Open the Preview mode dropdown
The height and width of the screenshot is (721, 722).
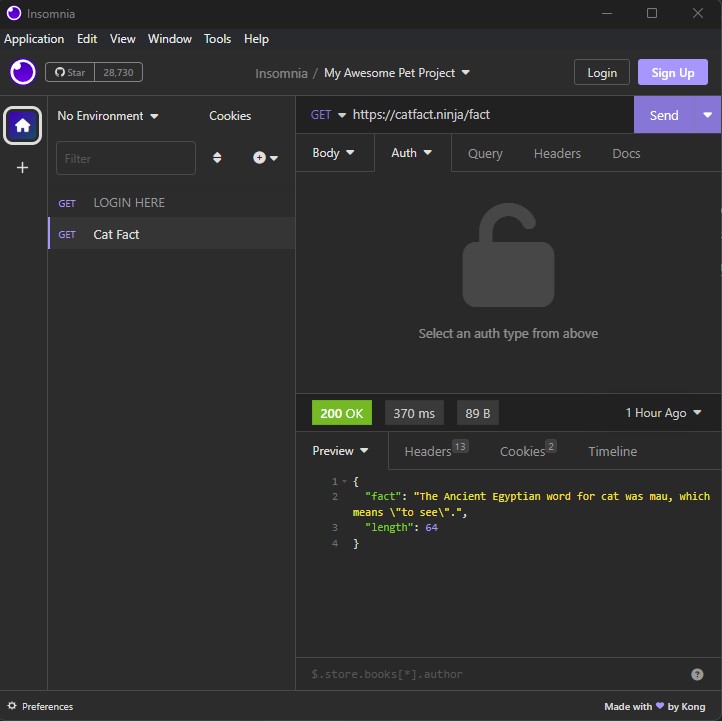point(340,451)
